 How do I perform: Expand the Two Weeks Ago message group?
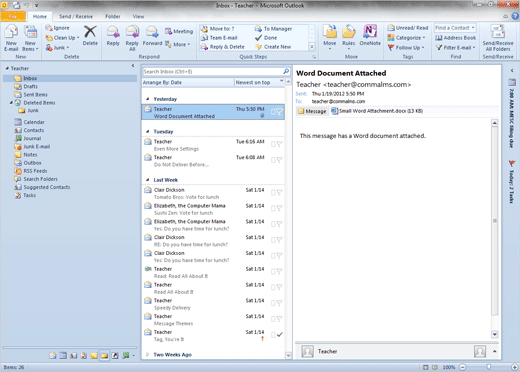tap(147, 355)
